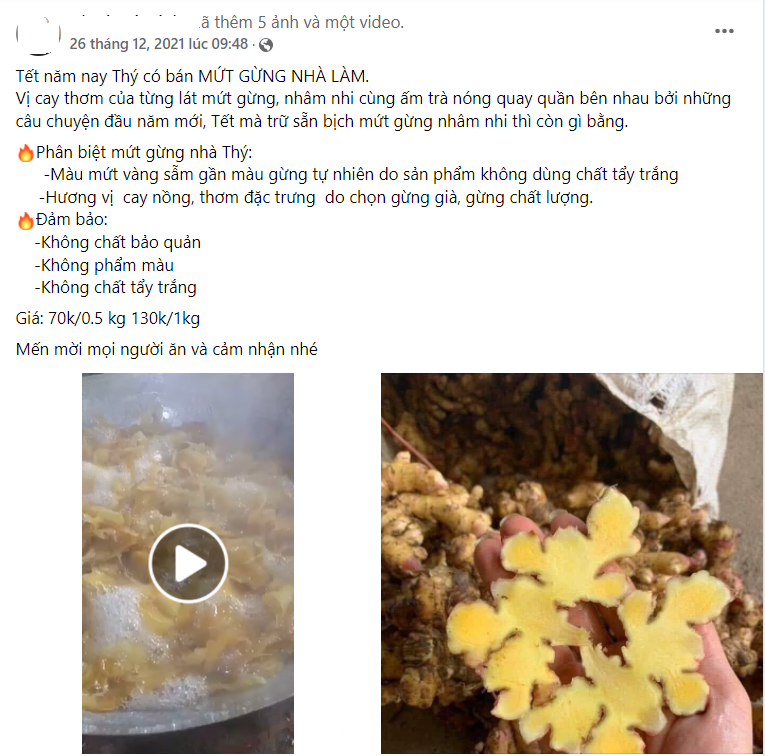Viewport: 765px width, 756px height.
Task: Click the line starting Màu mứt vàng sẫm
Action: coord(361,175)
